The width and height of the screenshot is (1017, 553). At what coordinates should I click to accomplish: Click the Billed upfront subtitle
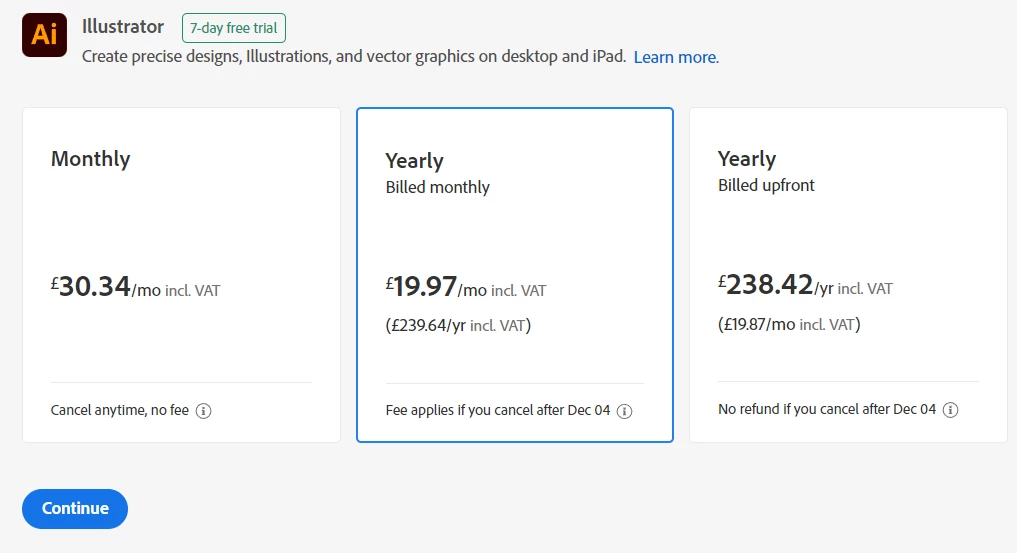[x=766, y=185]
